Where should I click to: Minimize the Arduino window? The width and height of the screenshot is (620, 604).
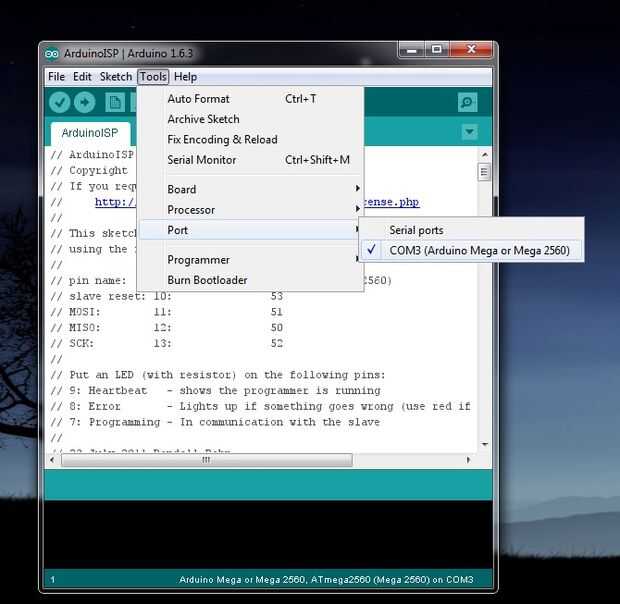(412, 50)
